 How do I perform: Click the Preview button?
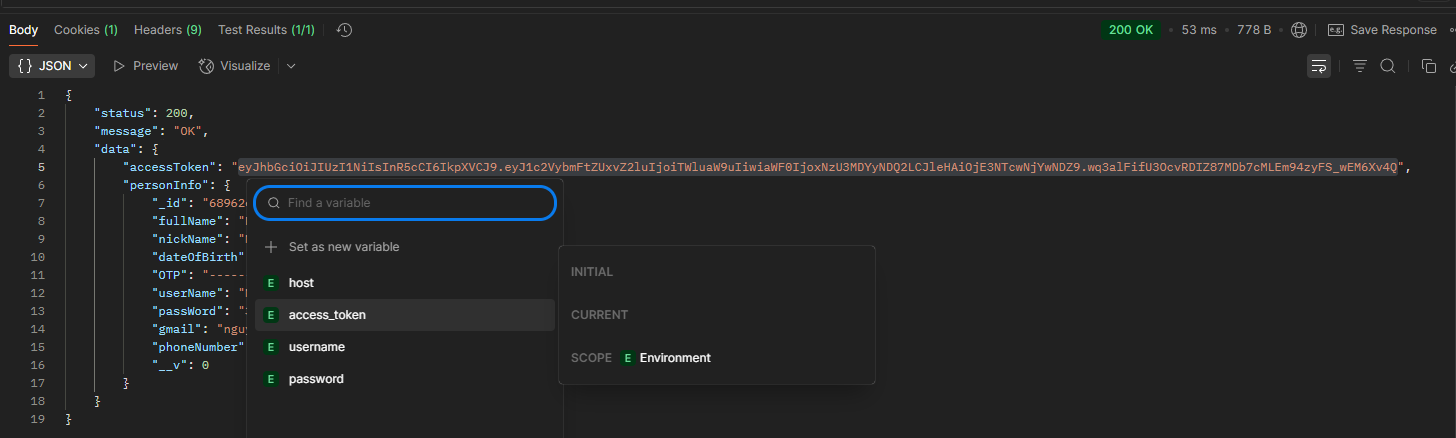click(145, 66)
